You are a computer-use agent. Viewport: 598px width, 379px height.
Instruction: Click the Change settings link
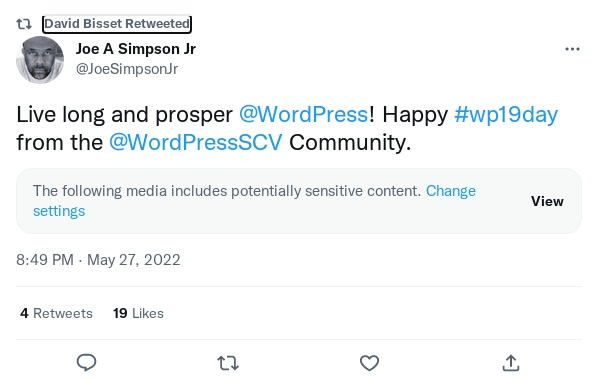click(254, 201)
